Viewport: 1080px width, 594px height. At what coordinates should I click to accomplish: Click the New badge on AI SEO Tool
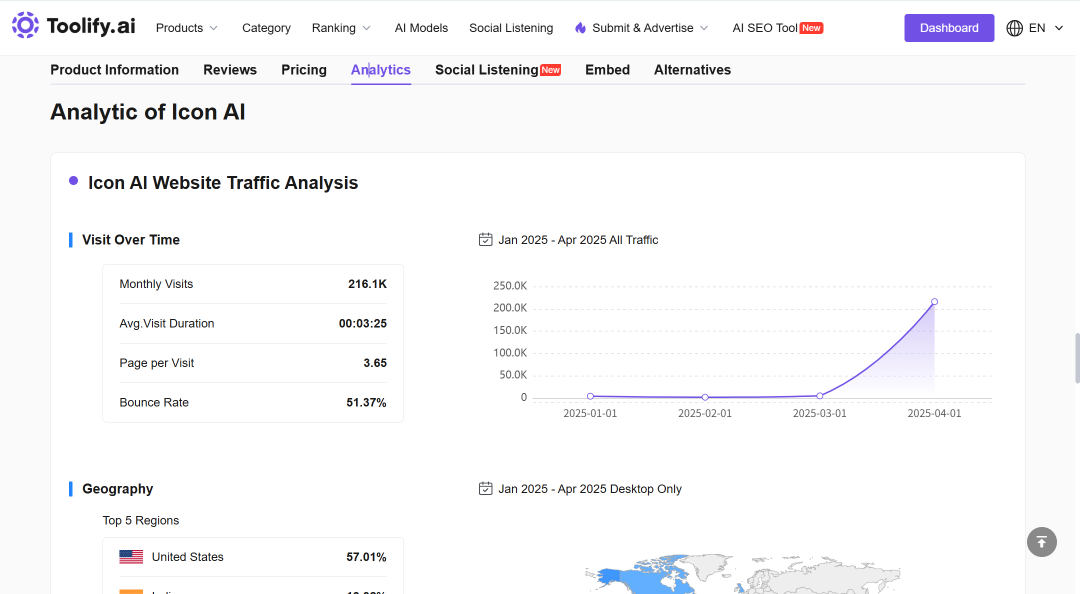pos(811,28)
